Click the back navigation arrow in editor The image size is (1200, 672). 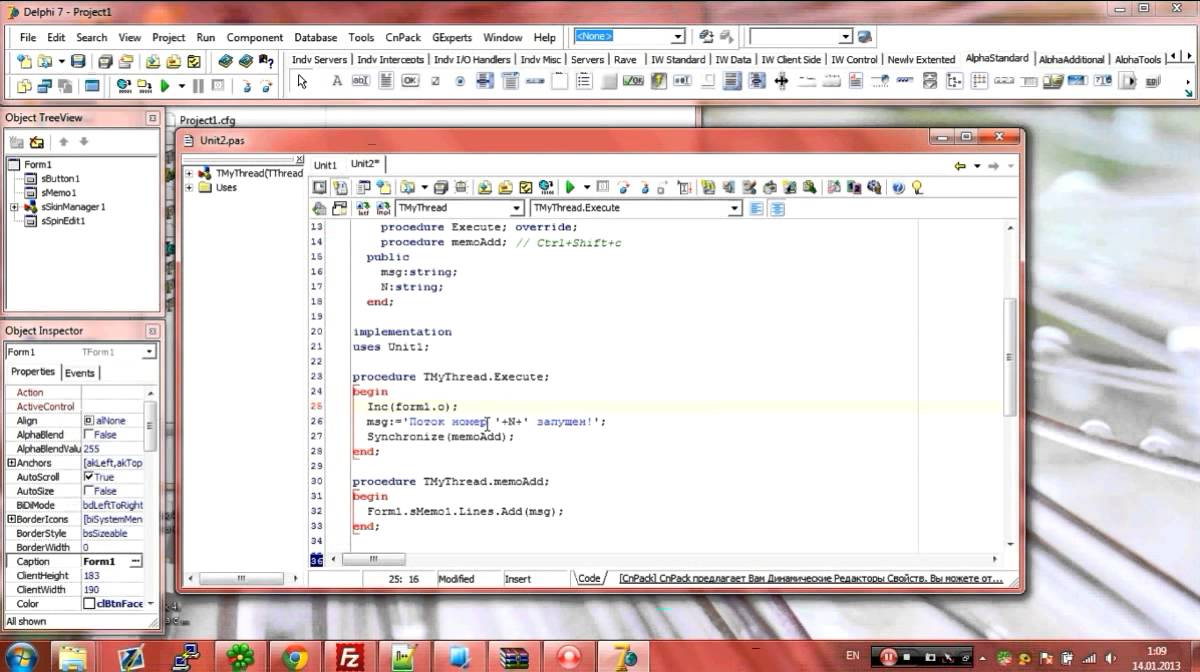(x=960, y=165)
